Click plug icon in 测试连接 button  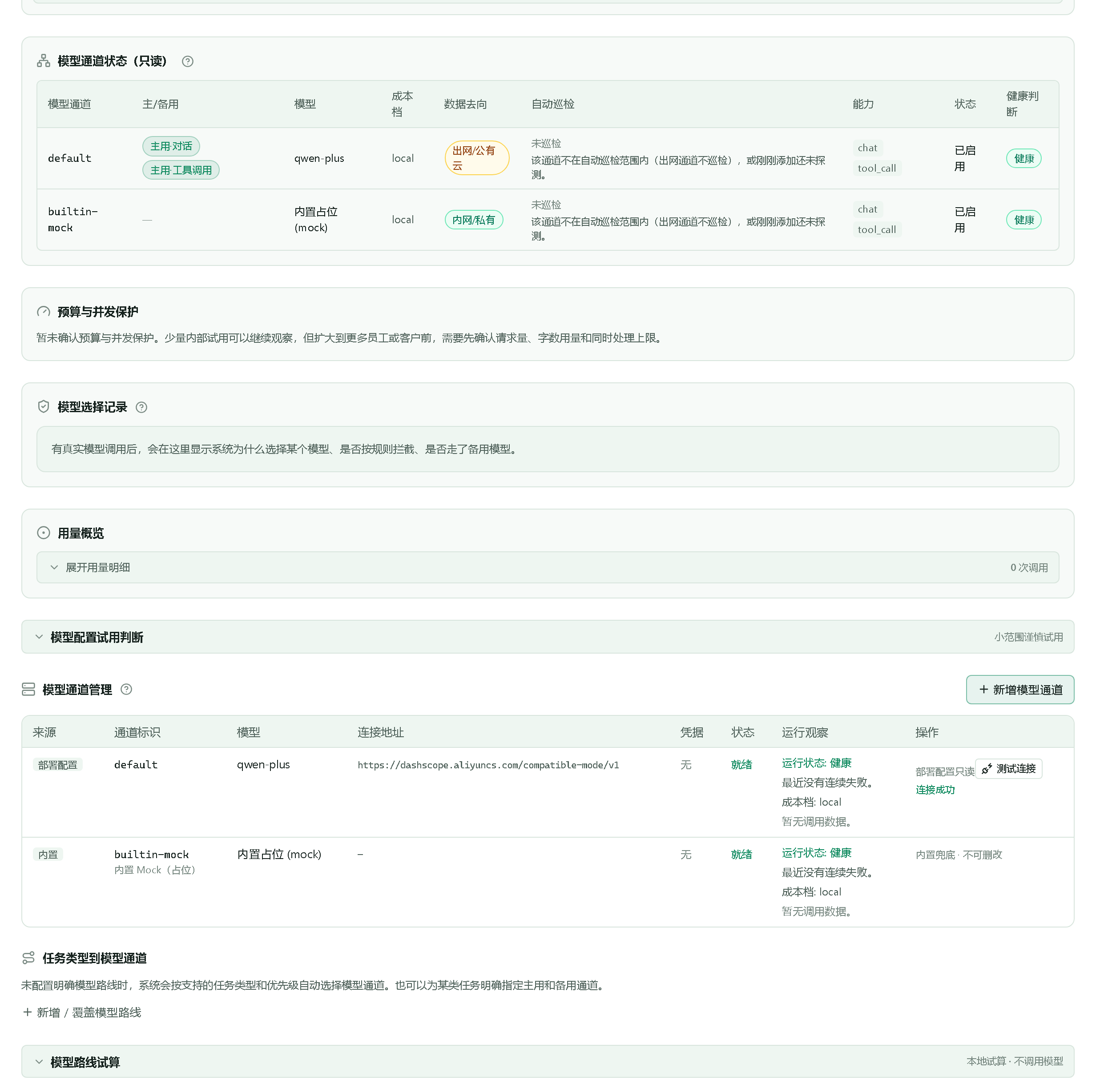(987, 768)
